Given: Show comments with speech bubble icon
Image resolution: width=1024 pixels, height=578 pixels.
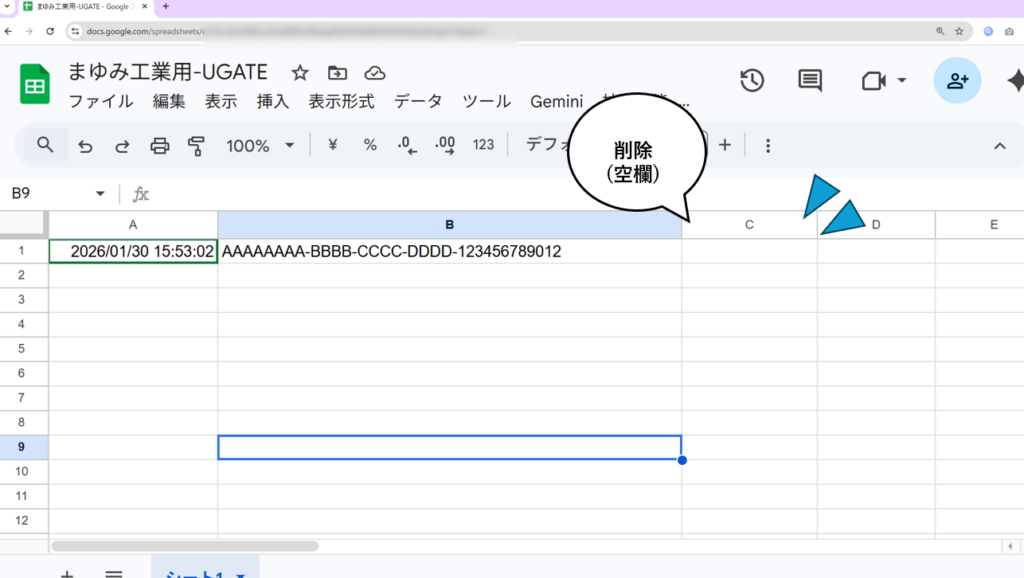Looking at the screenshot, I should 810,81.
